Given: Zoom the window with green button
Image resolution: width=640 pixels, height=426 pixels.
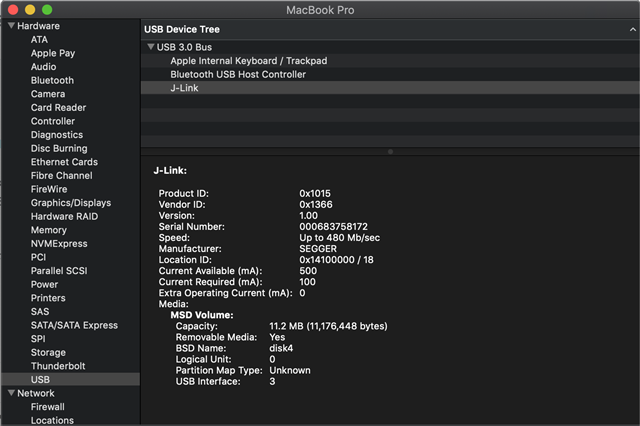Looking at the screenshot, I should coord(47,10).
